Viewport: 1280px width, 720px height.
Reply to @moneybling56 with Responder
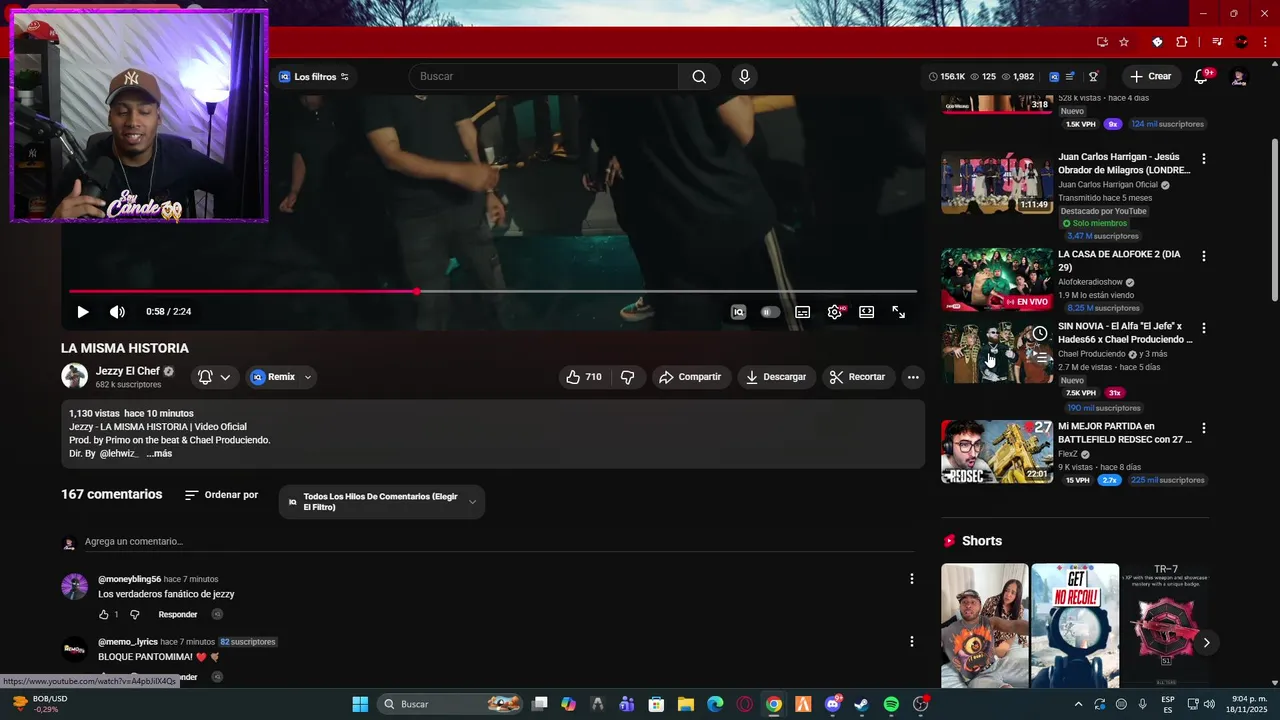point(178,614)
